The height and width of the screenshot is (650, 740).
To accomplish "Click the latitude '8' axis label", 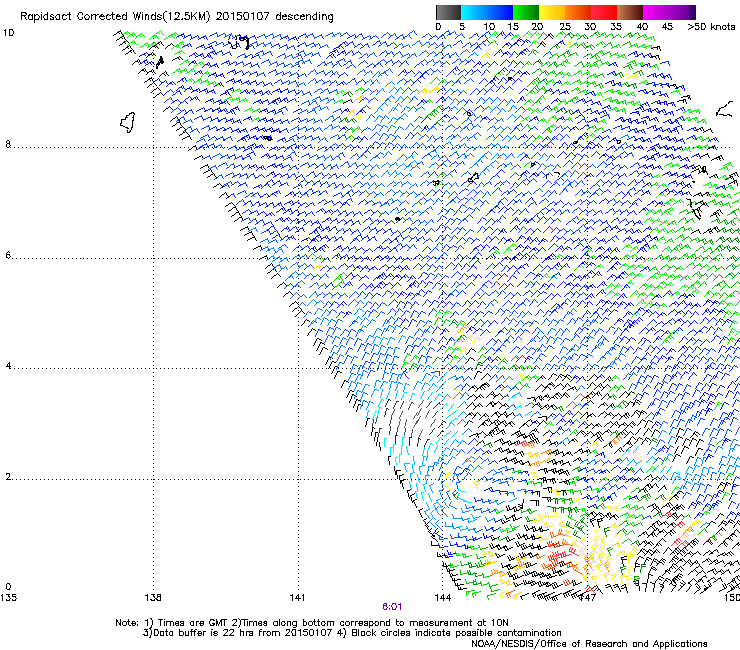I will (8, 144).
